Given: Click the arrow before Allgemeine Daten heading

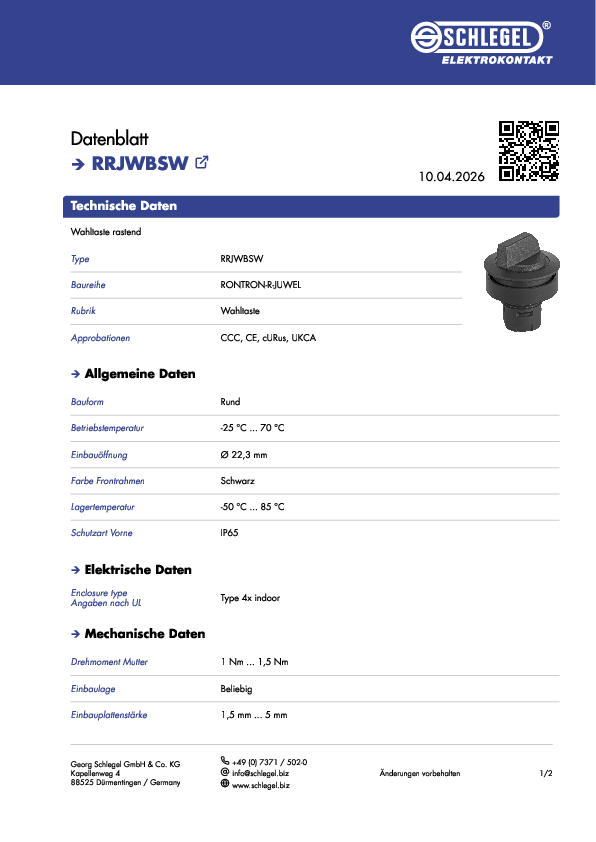Looking at the screenshot, I should (76, 374).
